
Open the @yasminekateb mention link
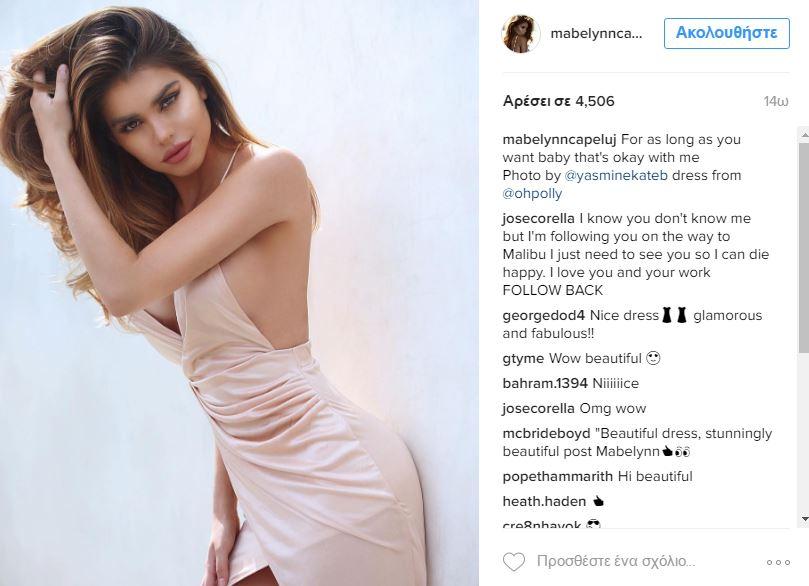point(616,175)
